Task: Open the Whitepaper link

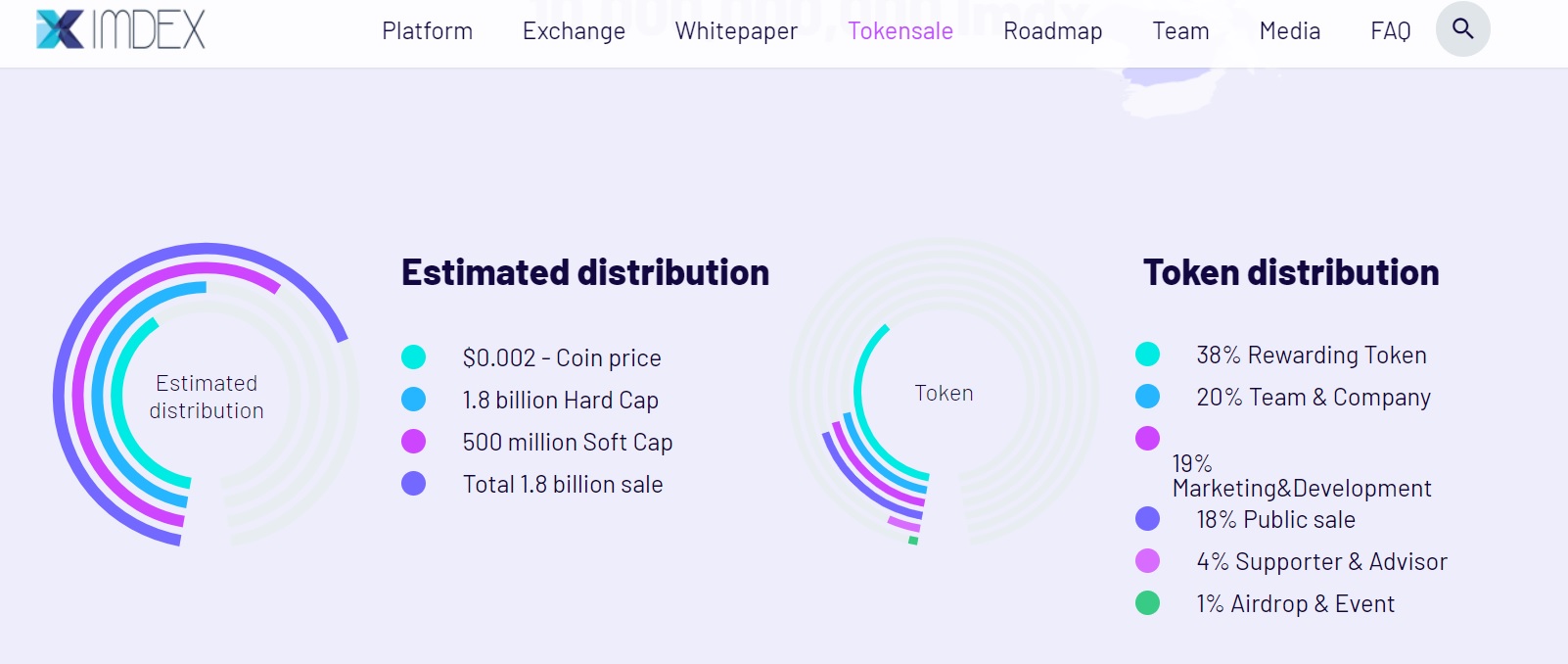Action: pos(736,31)
